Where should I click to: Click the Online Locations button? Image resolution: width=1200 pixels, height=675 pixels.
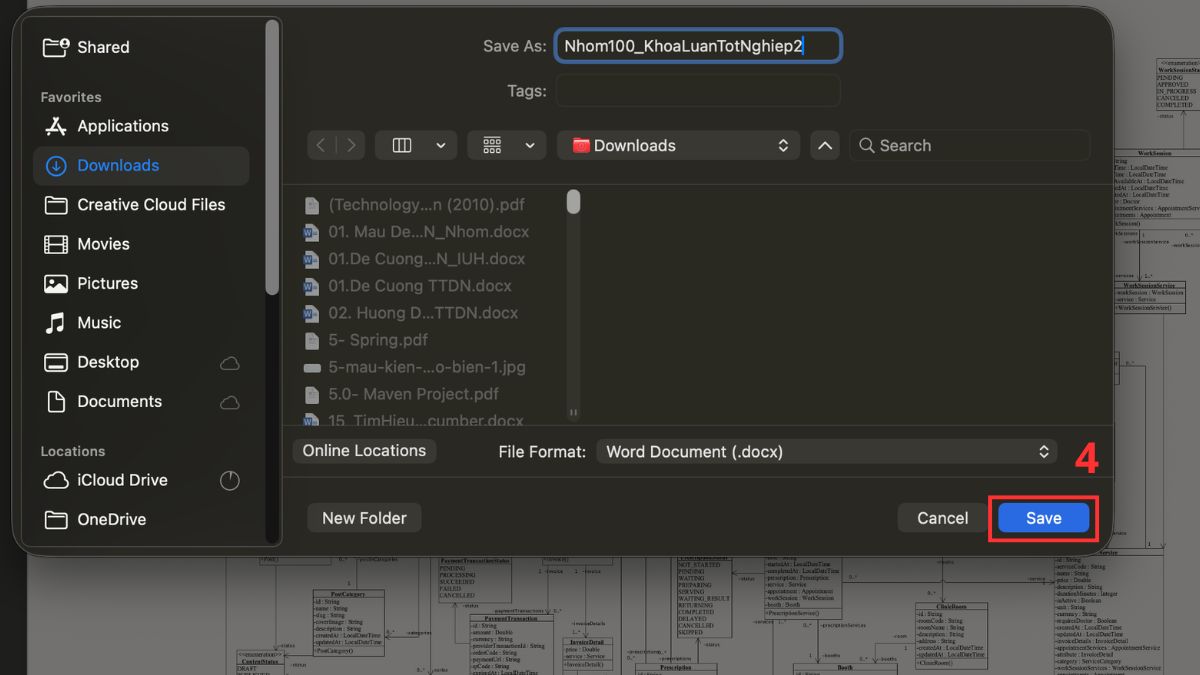tap(364, 451)
